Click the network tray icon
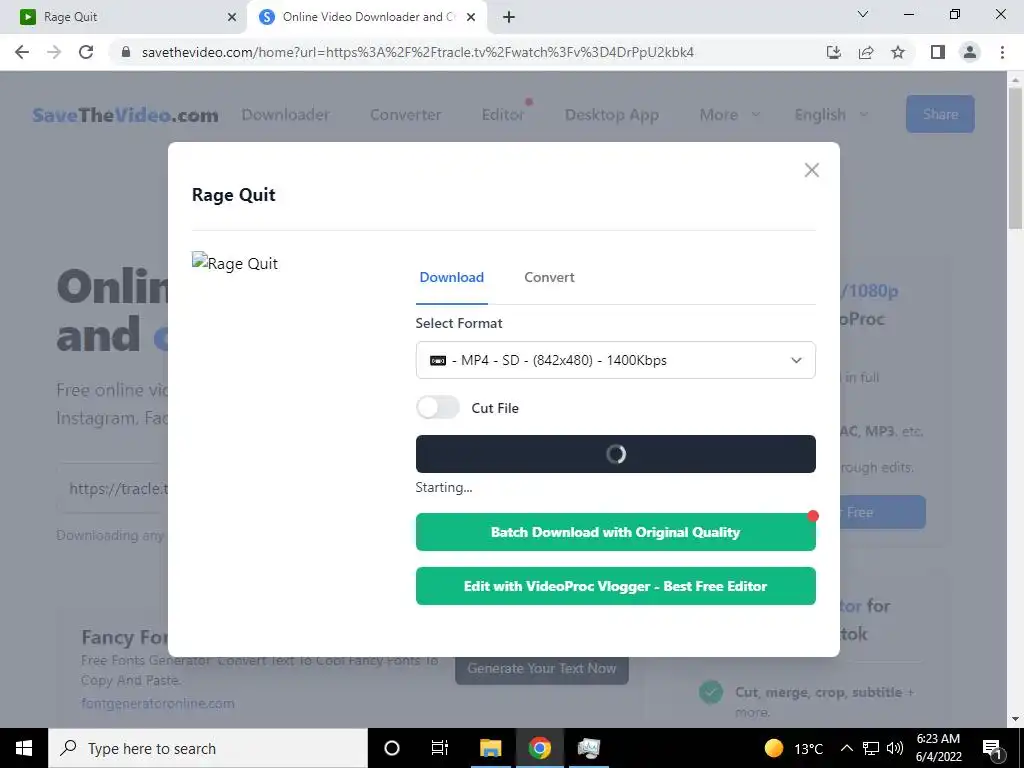 pyautogui.click(x=871, y=748)
